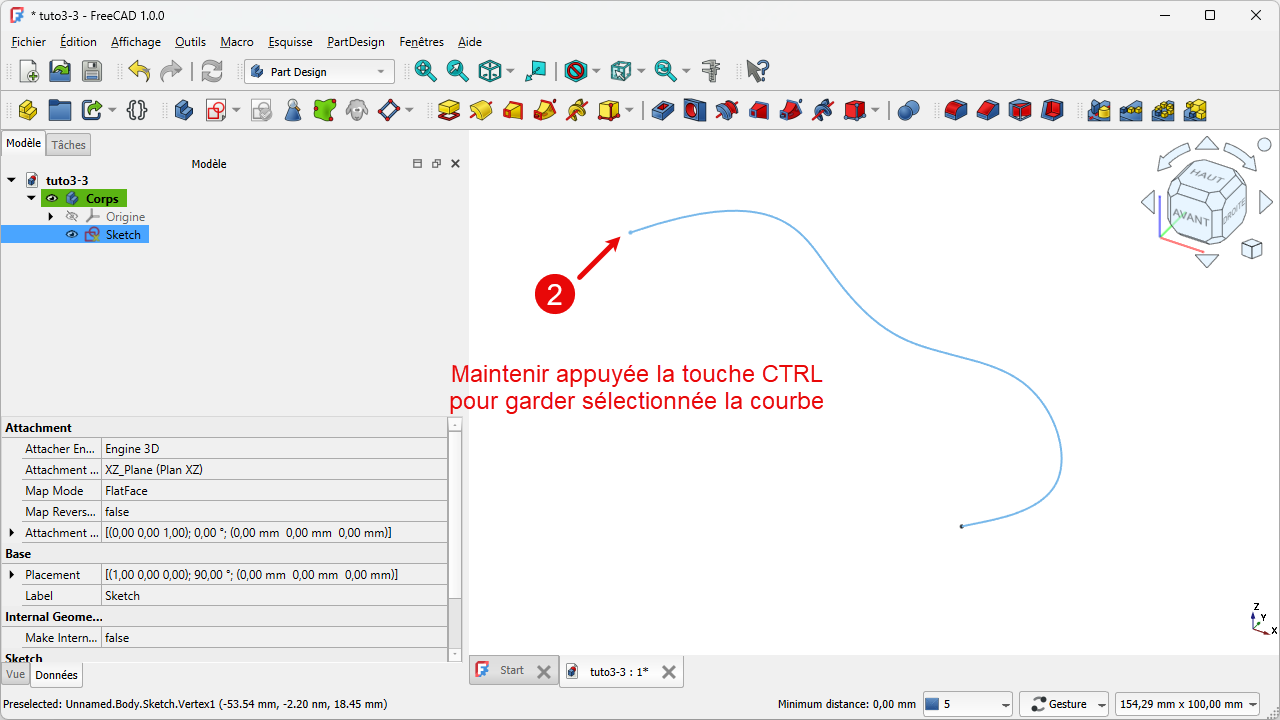Select the Chamfer tool icon
The image size is (1280, 720).
tap(988, 110)
